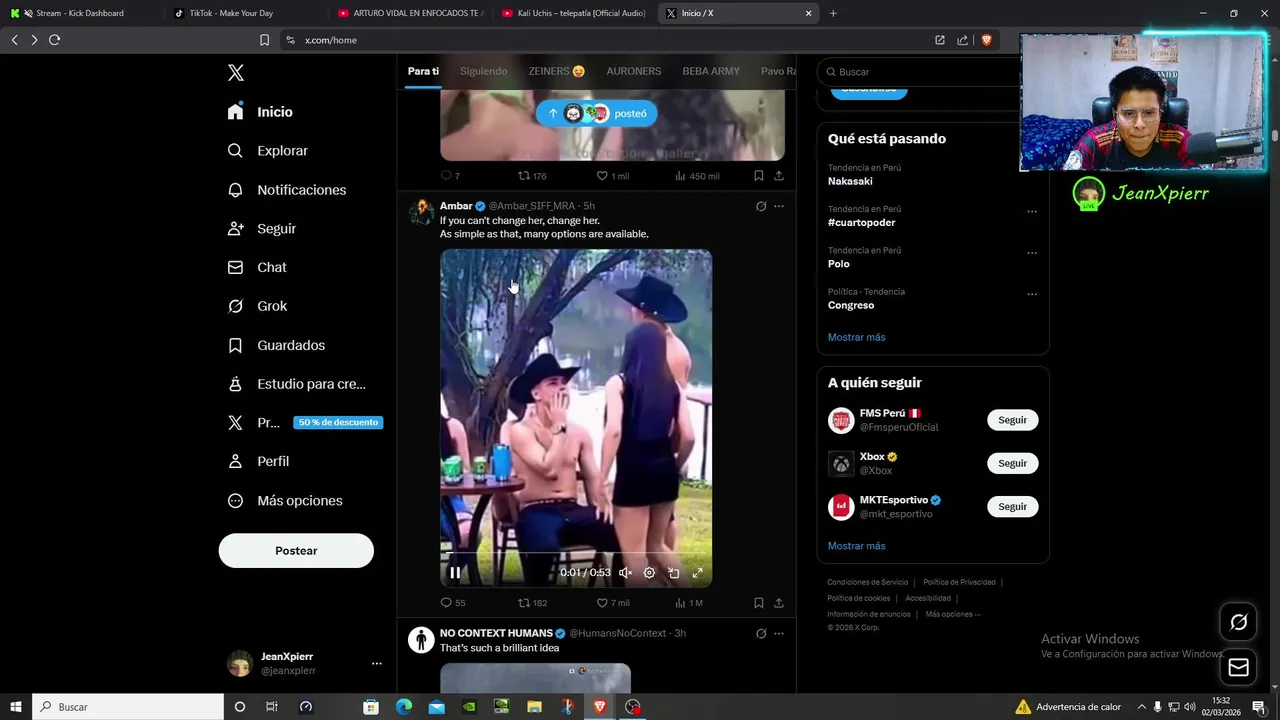The width and height of the screenshot is (1280, 720).
Task: Open Guardados bookmarks page
Action: click(276, 345)
